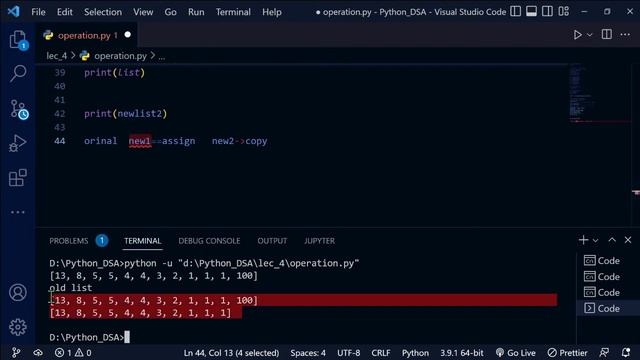Show additional views ellipsis in activity bar
This screenshot has height=360, width=640.
pyautogui.click(x=18, y=212)
